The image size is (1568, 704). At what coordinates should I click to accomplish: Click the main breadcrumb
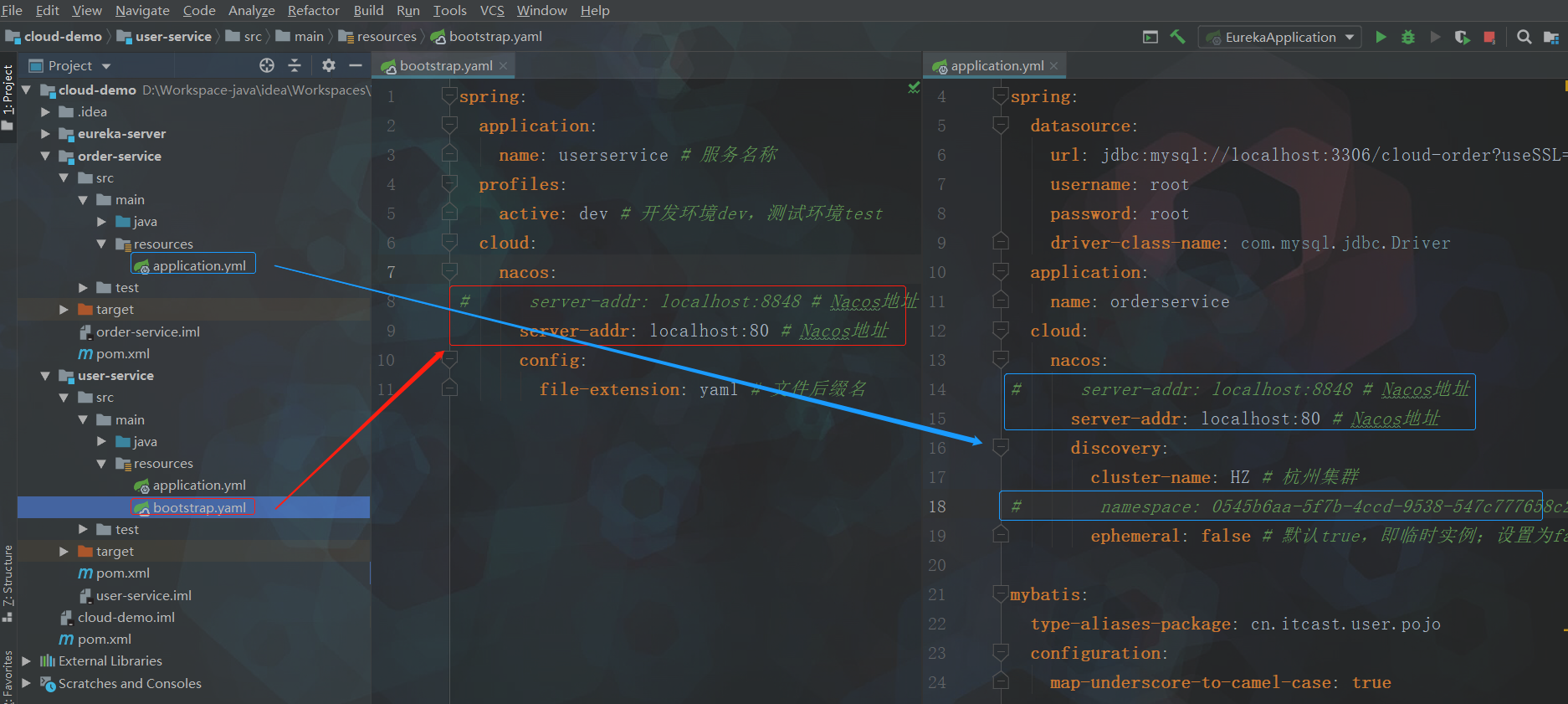(300, 36)
